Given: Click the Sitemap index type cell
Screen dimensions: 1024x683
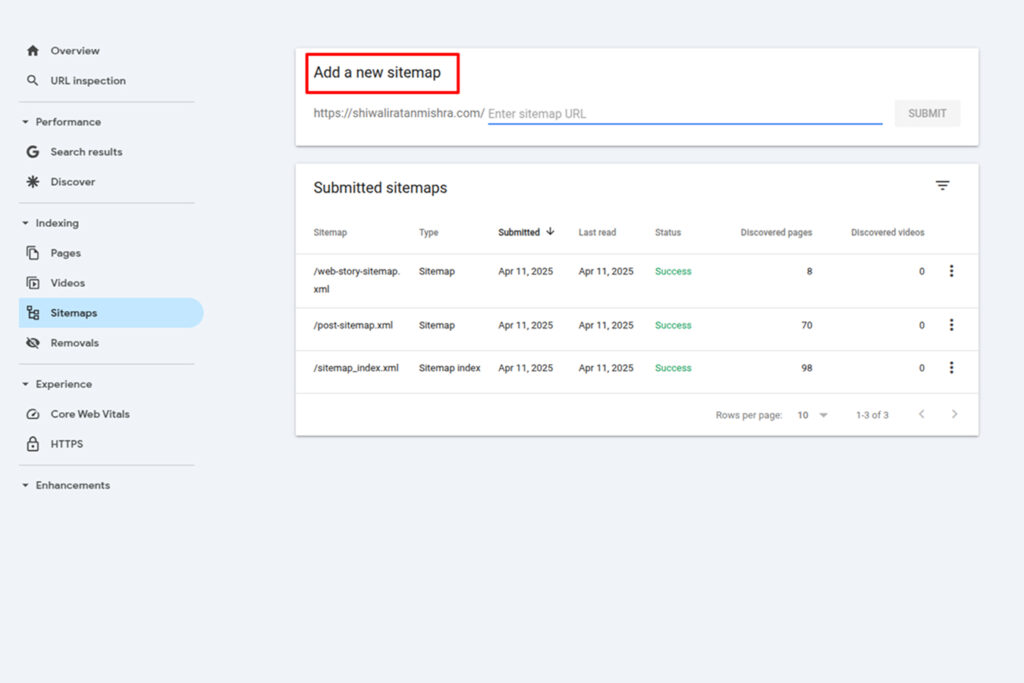Looking at the screenshot, I should 449,368.
